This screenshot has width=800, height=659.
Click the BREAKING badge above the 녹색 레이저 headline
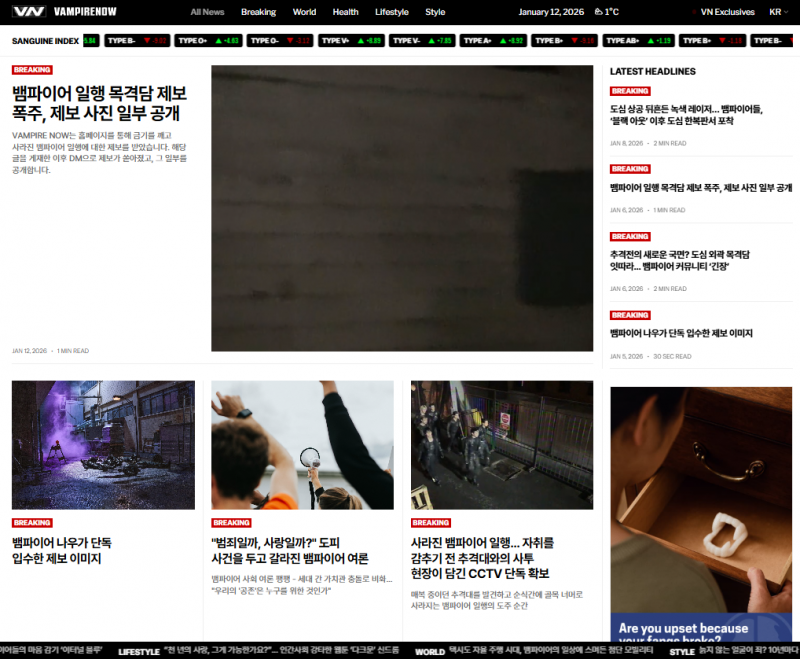[630, 91]
